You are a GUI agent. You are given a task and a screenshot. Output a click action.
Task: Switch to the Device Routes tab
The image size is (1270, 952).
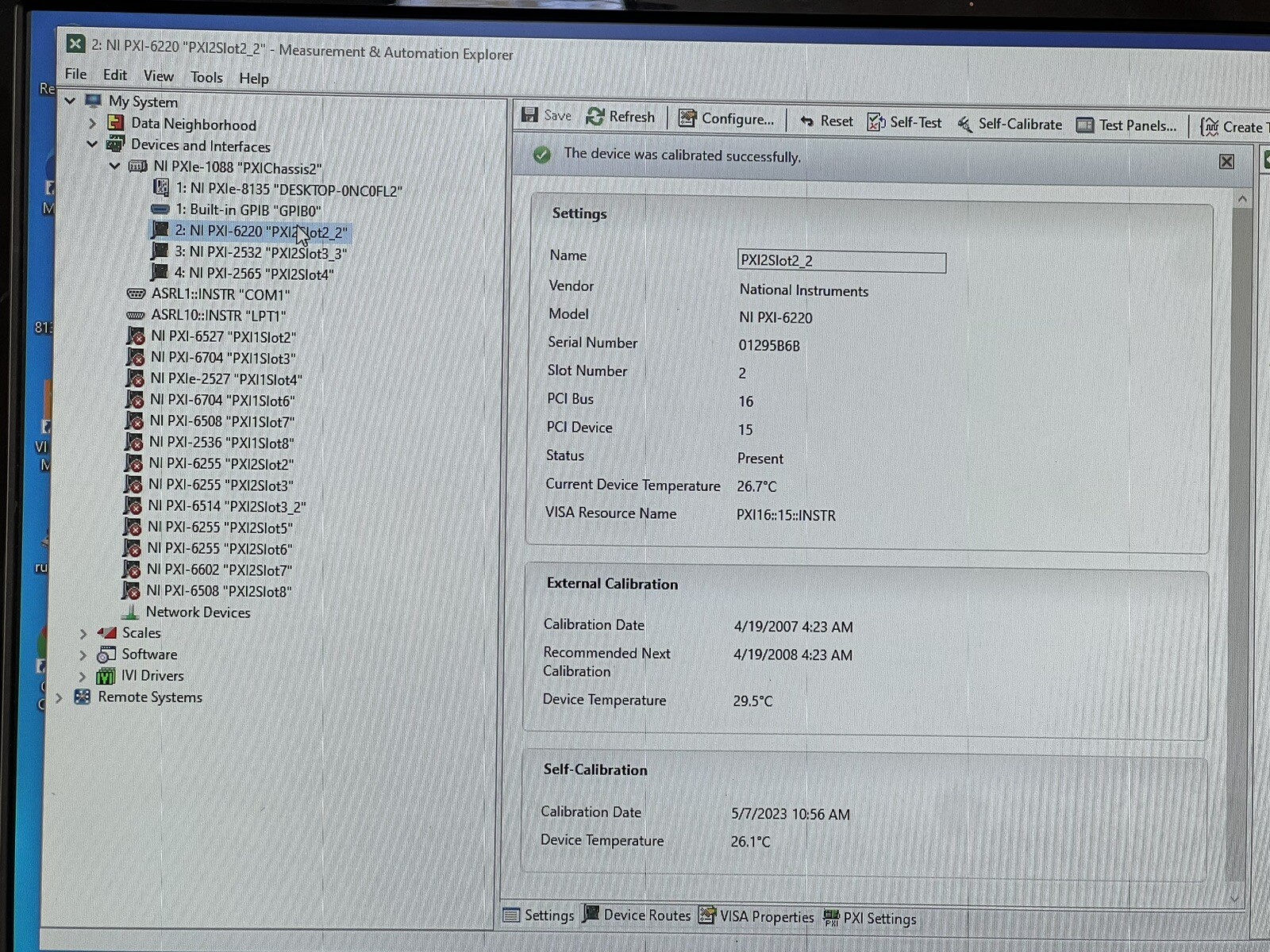(637, 915)
